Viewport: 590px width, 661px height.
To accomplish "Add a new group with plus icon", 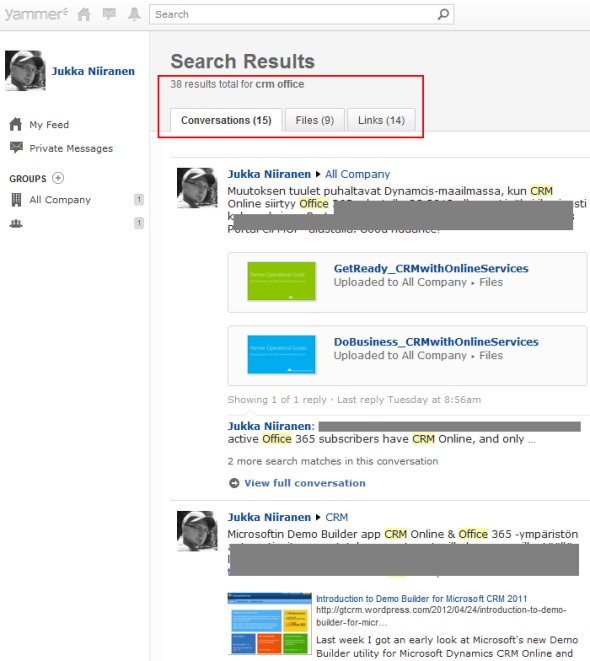I will click(58, 178).
